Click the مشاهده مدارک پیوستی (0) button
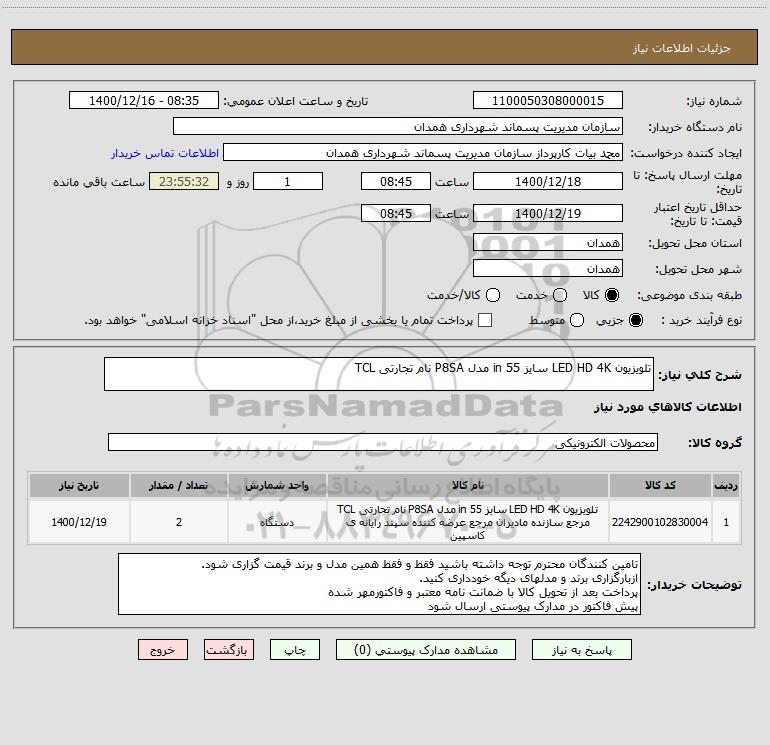Image resolution: width=770 pixels, height=745 pixels. pyautogui.click(x=426, y=650)
